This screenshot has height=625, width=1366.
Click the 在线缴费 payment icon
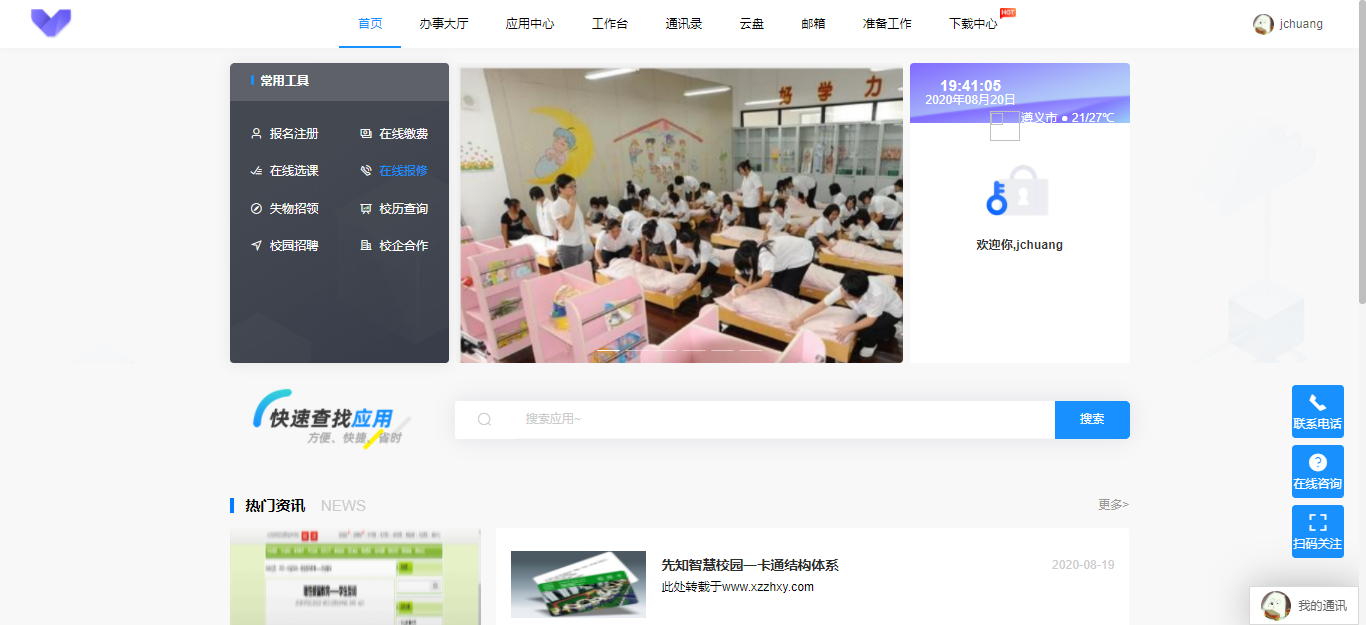coord(366,133)
